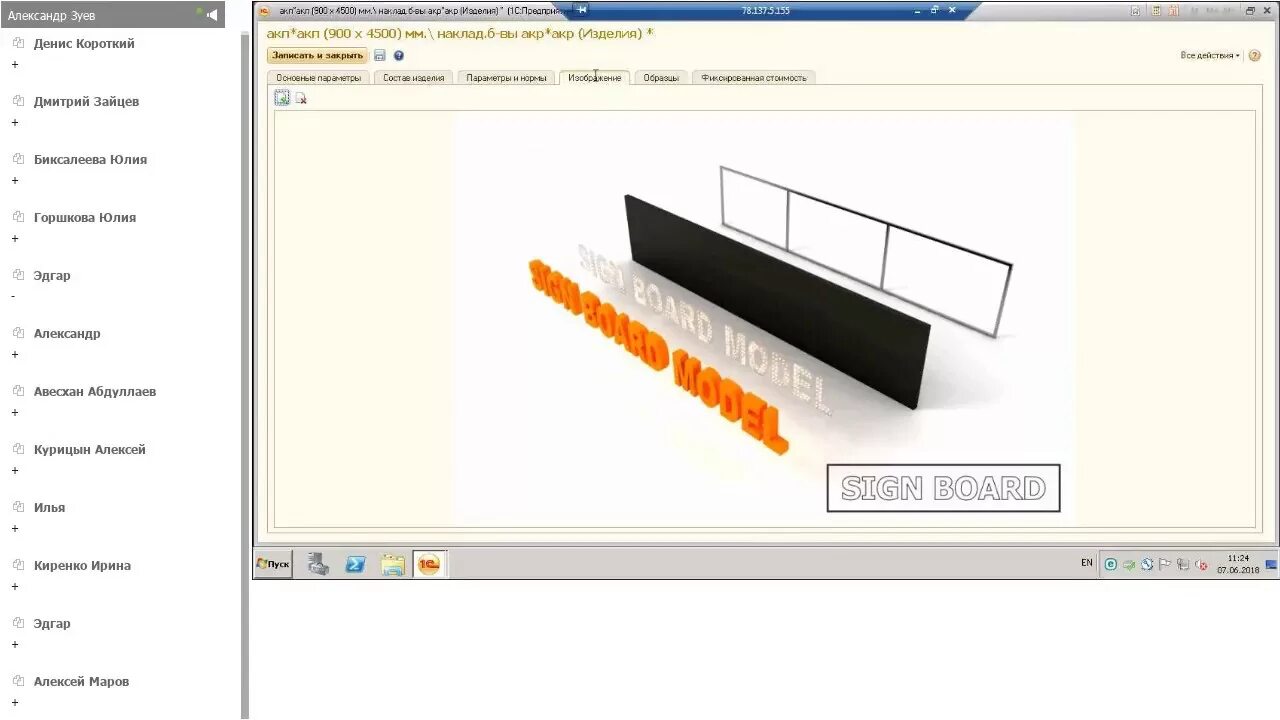Viewport: 1280px width, 720px height.
Task: Click the 78.137.5.155 remote session label
Action: (765, 10)
